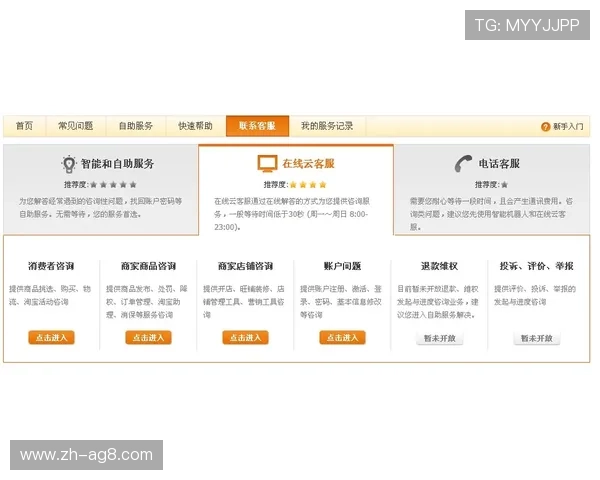
Task: Click 点击进入 under 消费者咨询
Action: point(51,338)
